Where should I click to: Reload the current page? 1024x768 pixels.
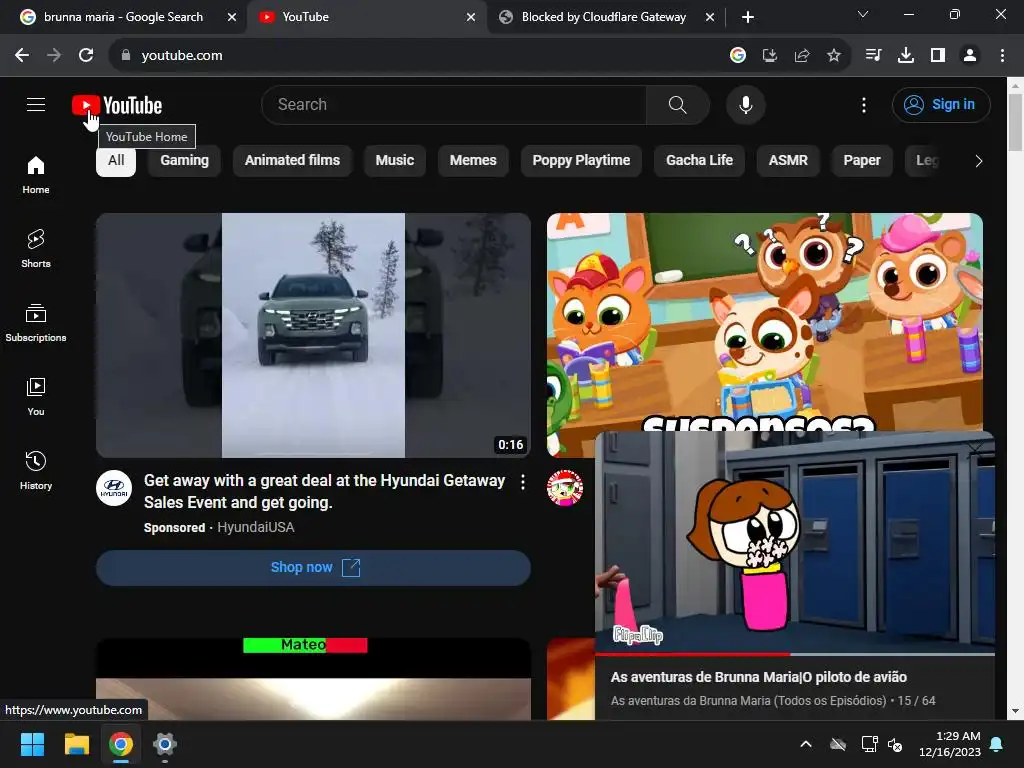[86, 56]
